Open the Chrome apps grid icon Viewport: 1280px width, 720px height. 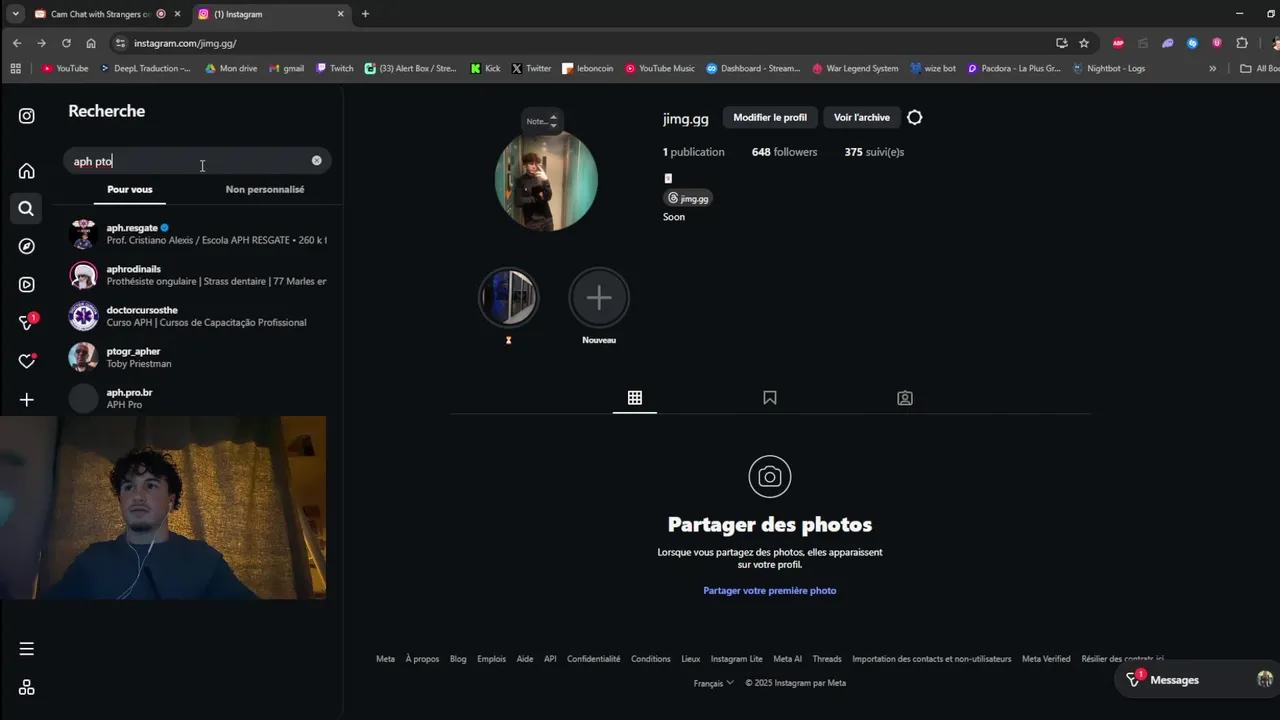tap(15, 69)
